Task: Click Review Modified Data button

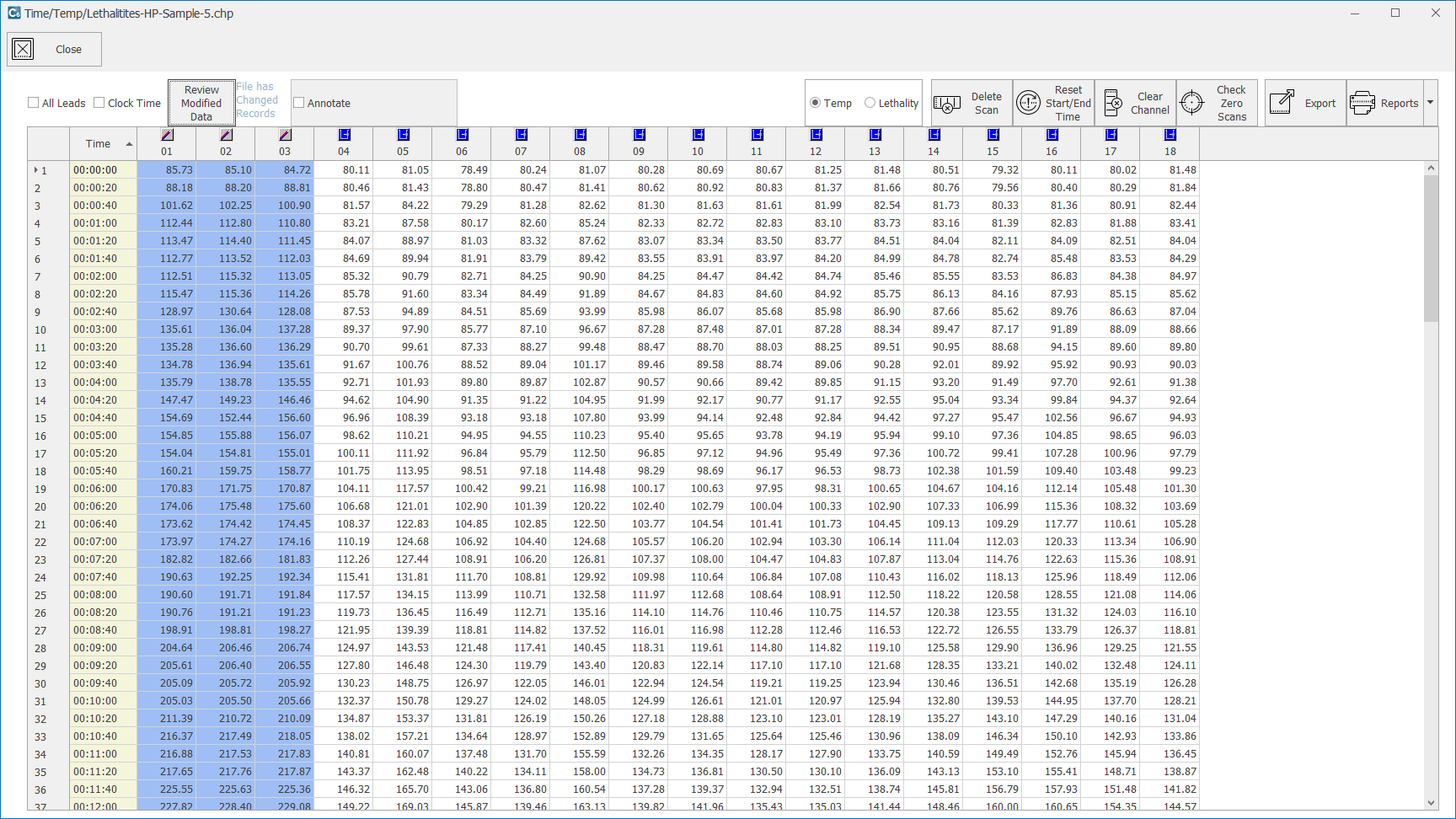Action: 201,103
